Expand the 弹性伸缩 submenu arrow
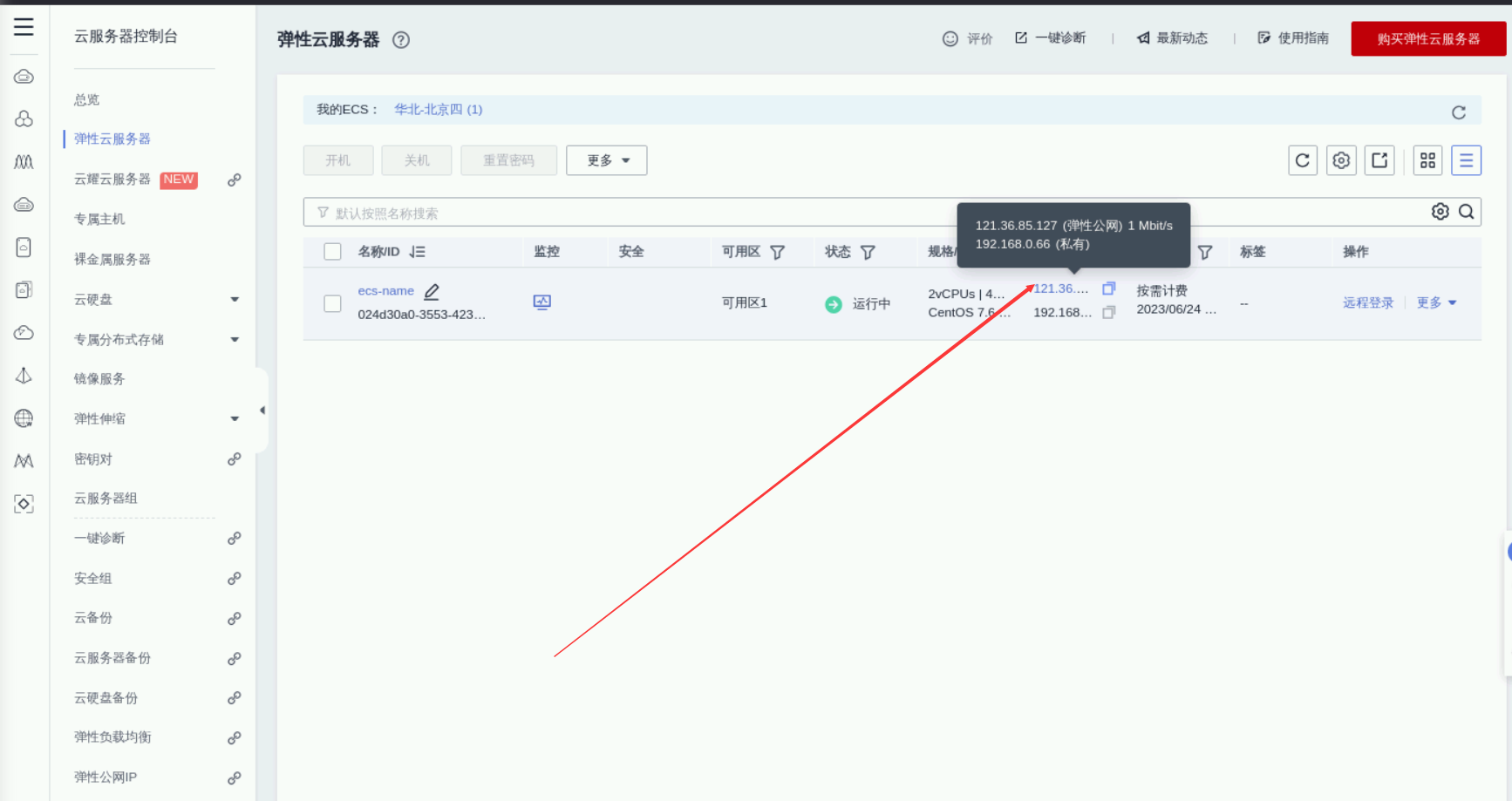 235,419
